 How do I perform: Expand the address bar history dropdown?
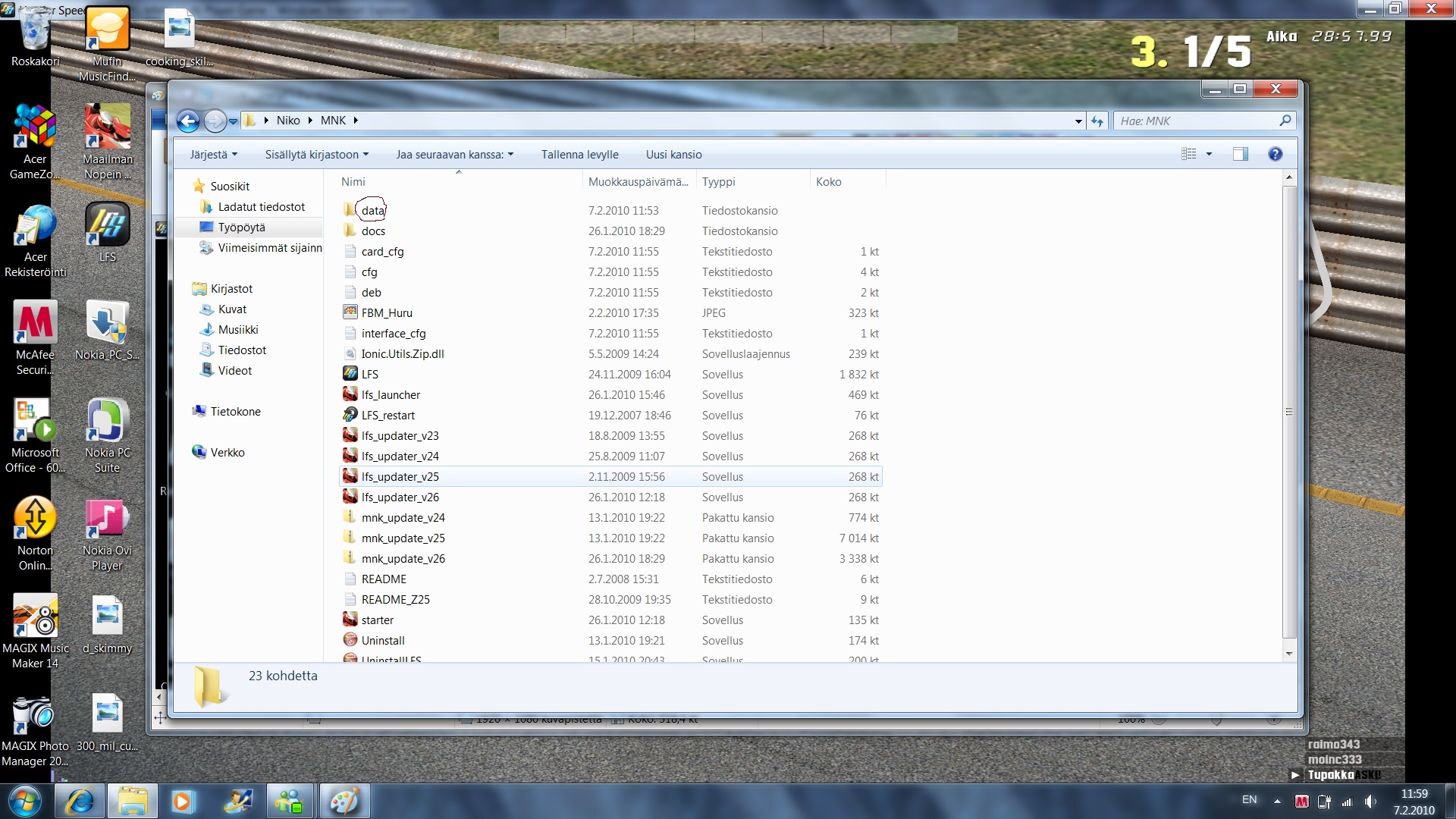(x=1078, y=121)
